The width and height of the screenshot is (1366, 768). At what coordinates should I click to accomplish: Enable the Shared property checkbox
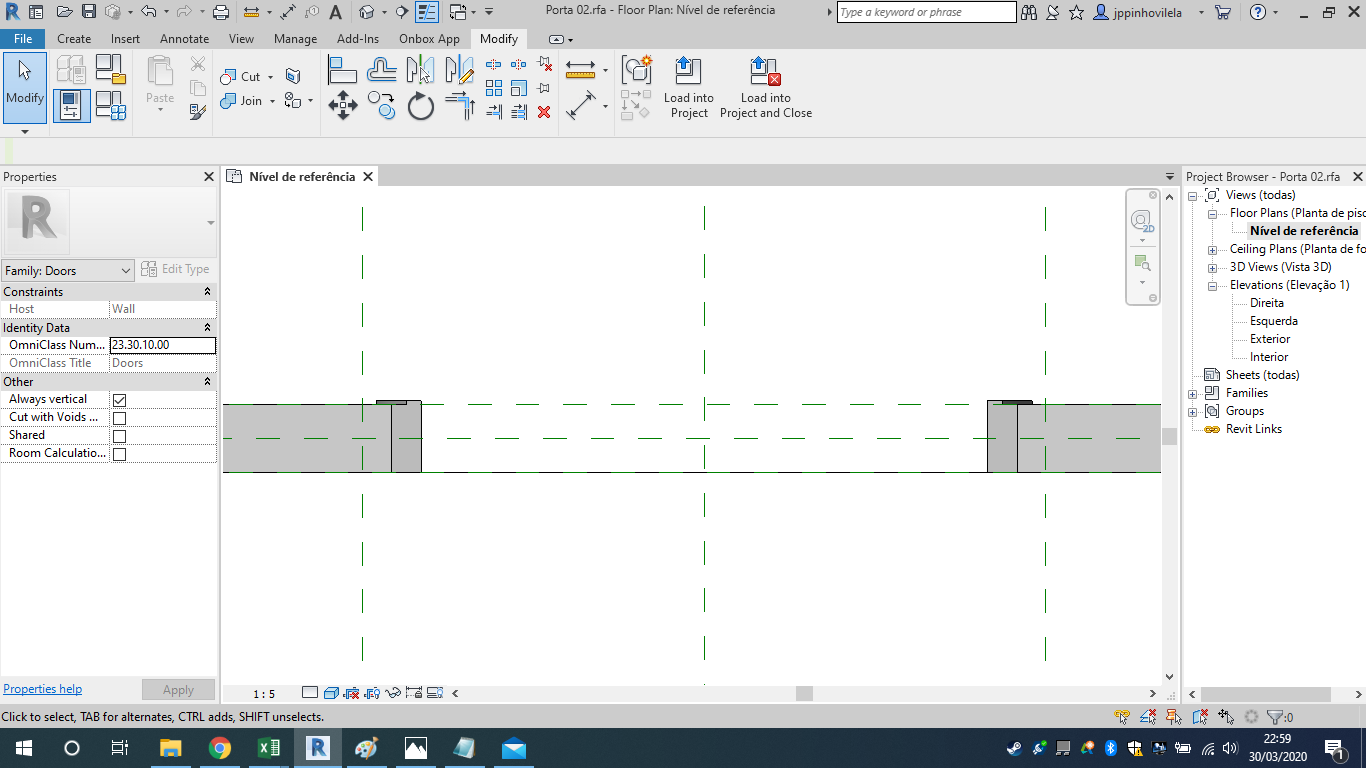[121, 434]
